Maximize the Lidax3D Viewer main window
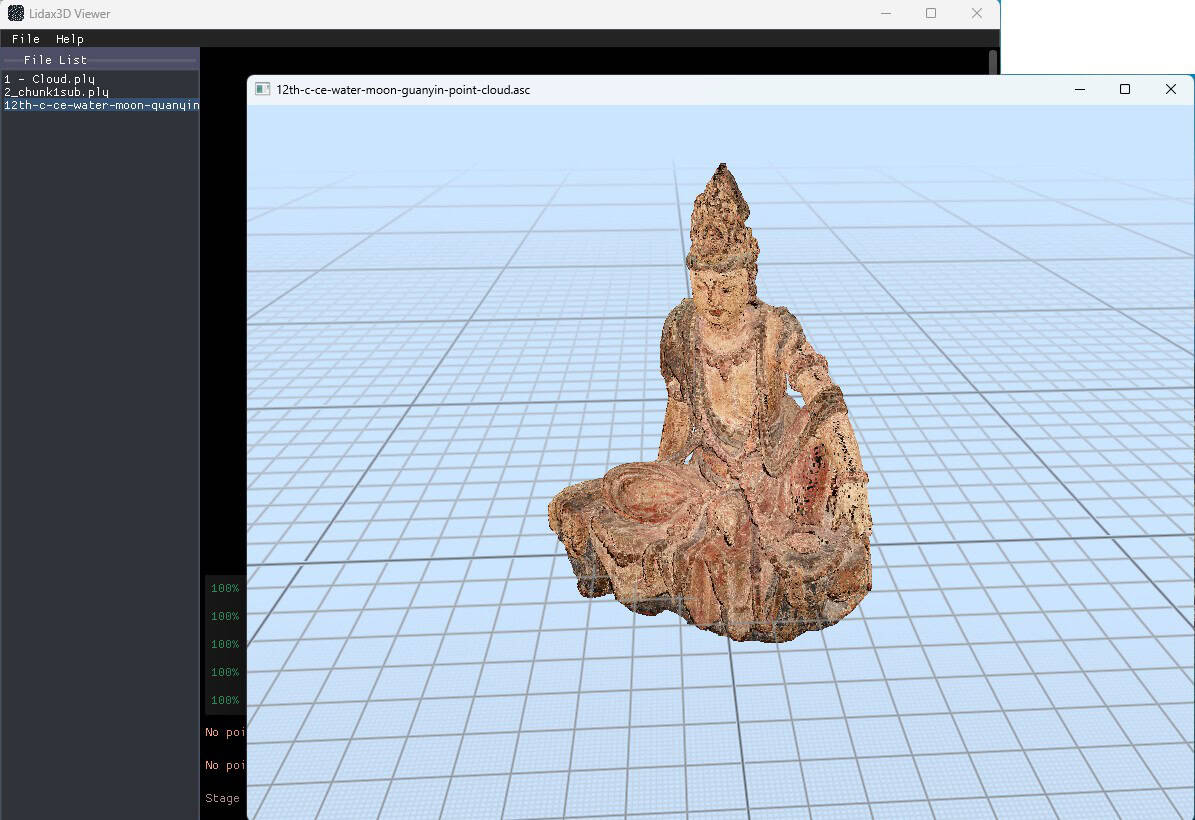Viewport: 1195px width, 820px height. (931, 14)
